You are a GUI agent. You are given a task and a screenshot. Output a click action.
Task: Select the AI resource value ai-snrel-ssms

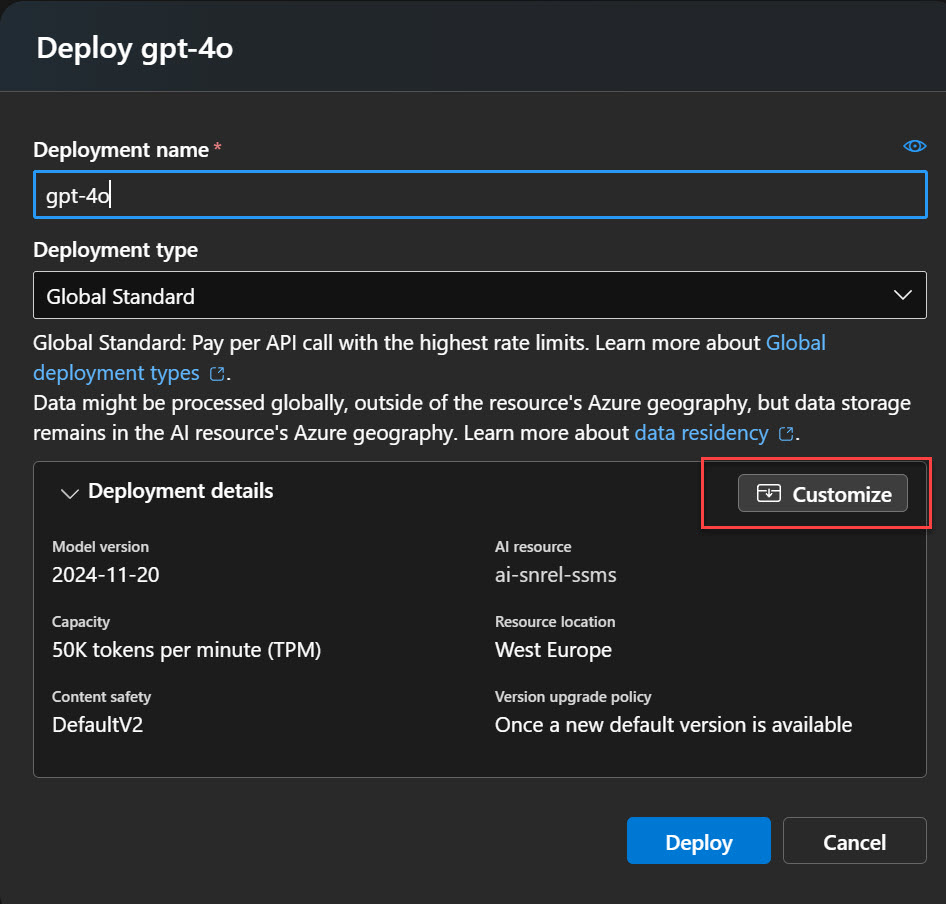click(x=556, y=575)
